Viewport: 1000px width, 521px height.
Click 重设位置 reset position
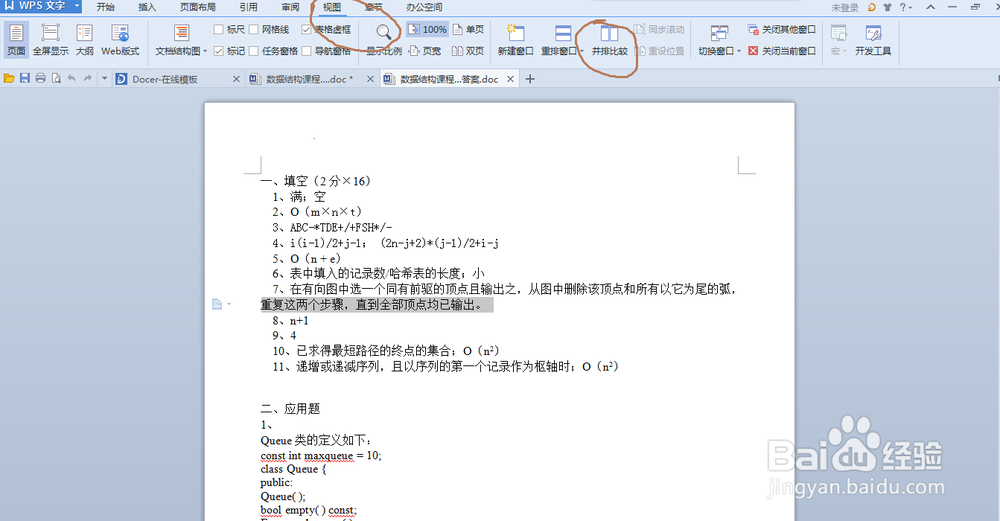(659, 50)
